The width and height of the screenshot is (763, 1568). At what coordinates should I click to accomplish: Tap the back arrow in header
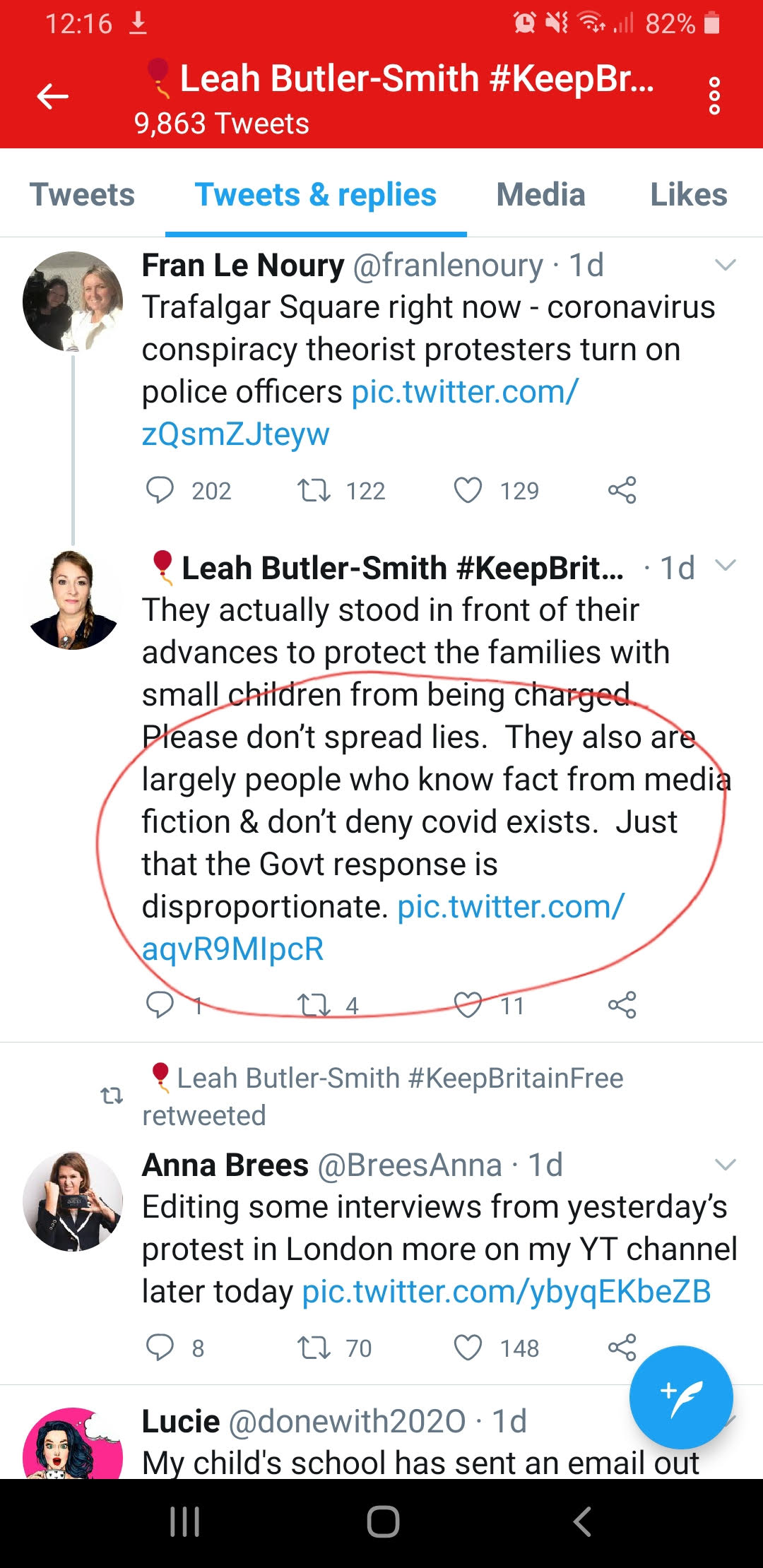click(x=53, y=96)
